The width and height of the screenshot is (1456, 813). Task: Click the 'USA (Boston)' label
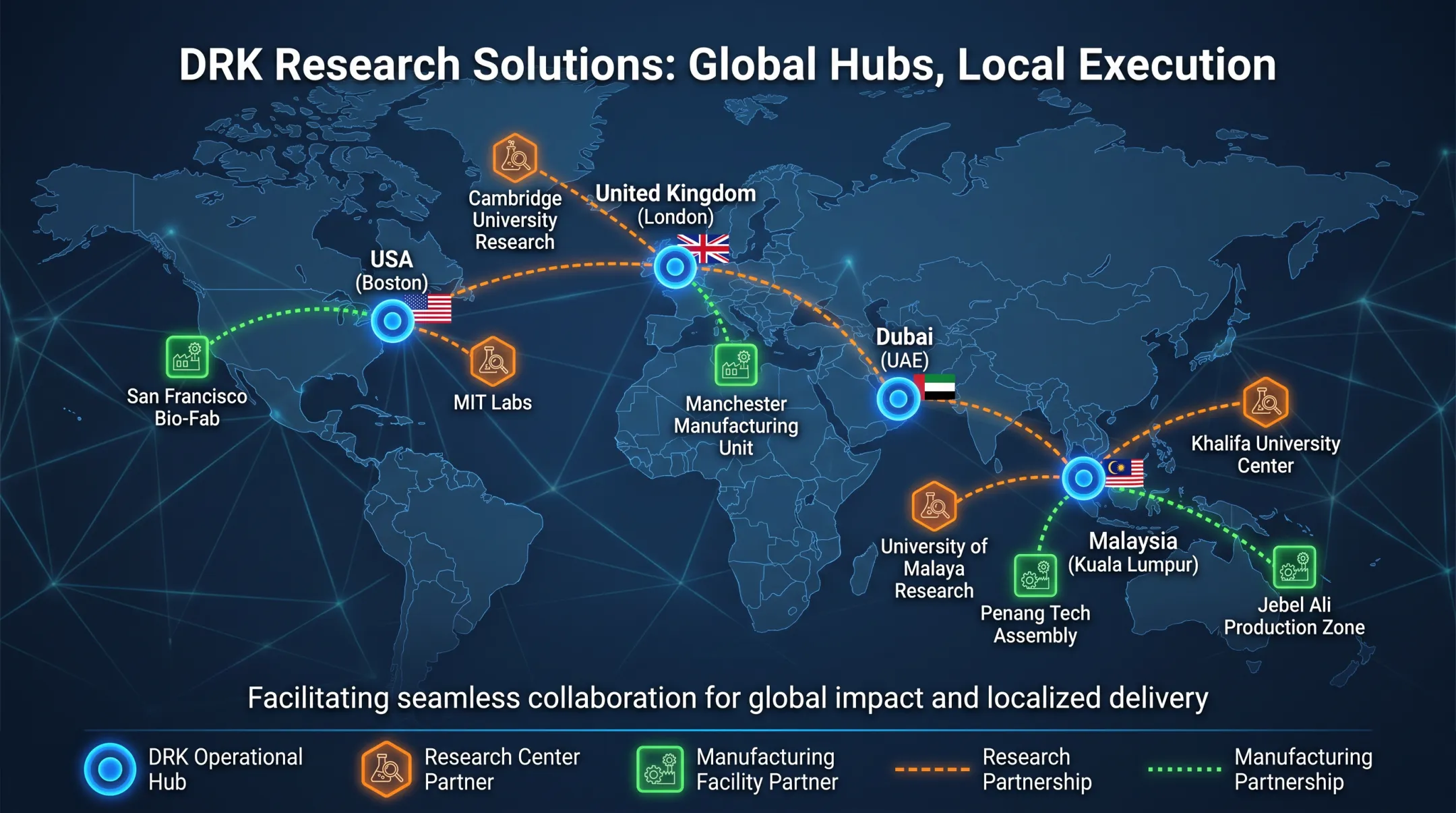[392, 270]
